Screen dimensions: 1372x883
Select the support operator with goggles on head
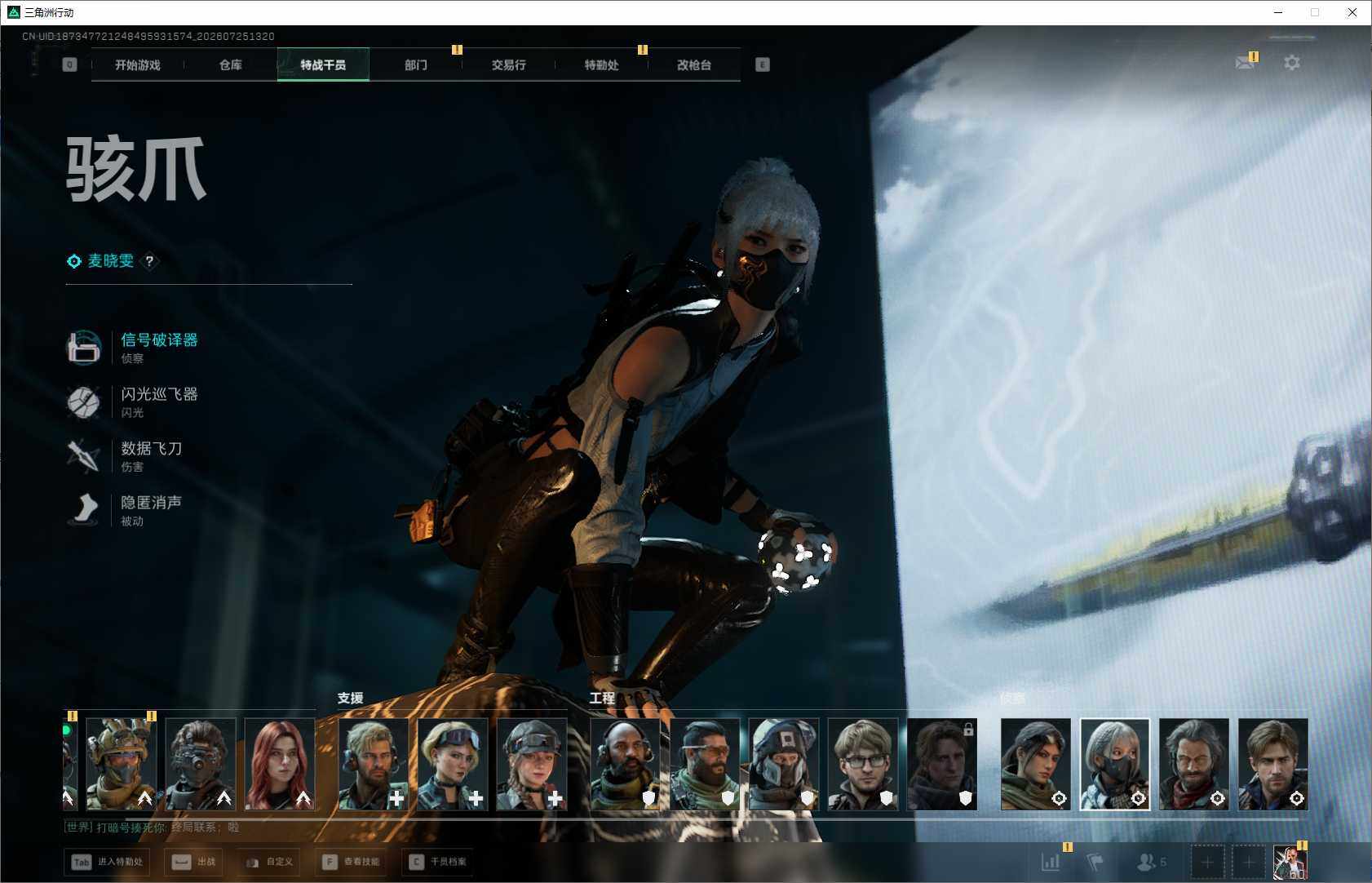(453, 764)
